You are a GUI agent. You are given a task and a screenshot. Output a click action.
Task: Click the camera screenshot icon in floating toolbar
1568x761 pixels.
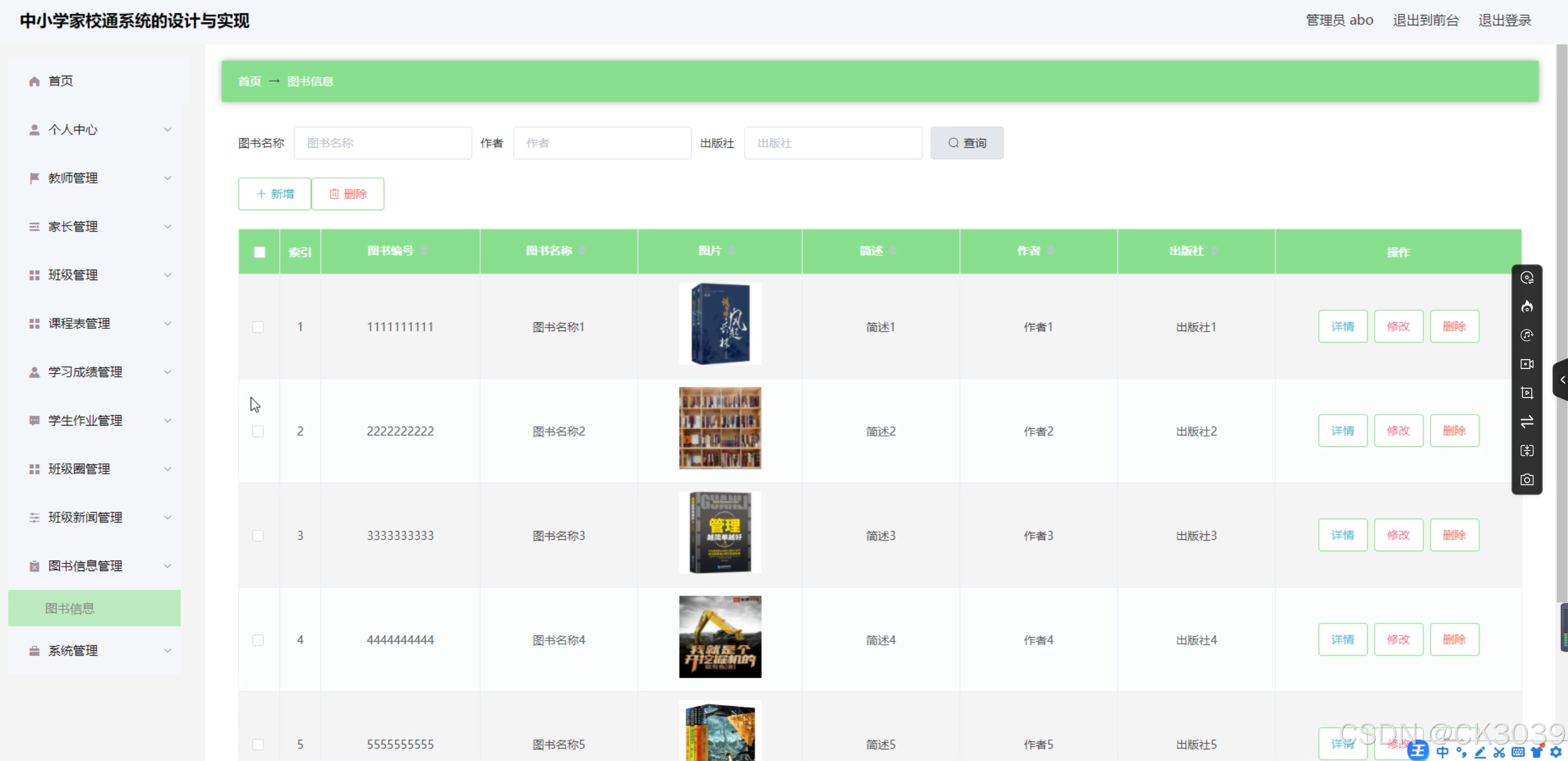pos(1527,480)
